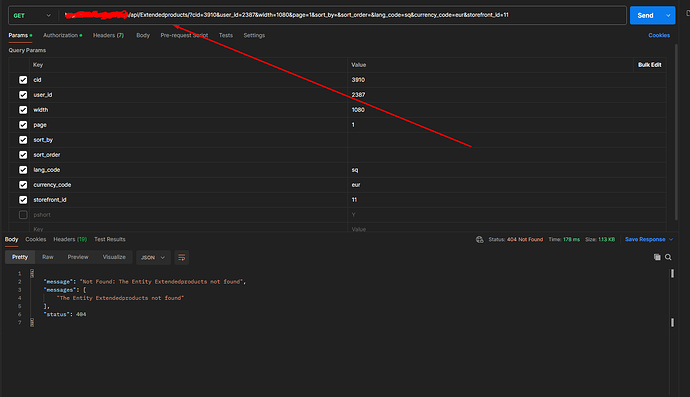The width and height of the screenshot is (690, 397).
Task: Open the JSON format dropdown
Action: click(153, 257)
